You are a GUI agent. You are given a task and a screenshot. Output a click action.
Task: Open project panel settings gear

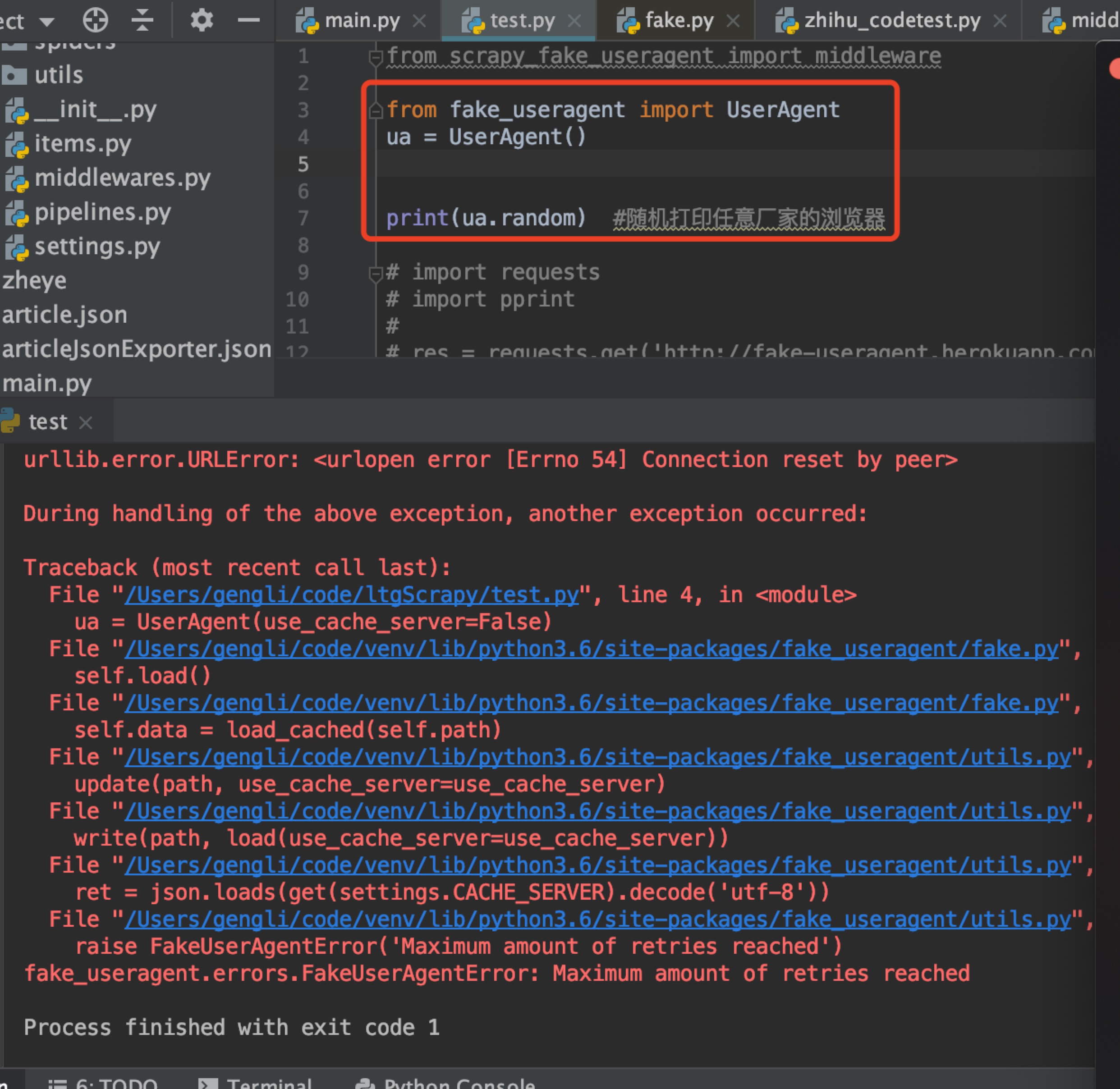pos(202,21)
